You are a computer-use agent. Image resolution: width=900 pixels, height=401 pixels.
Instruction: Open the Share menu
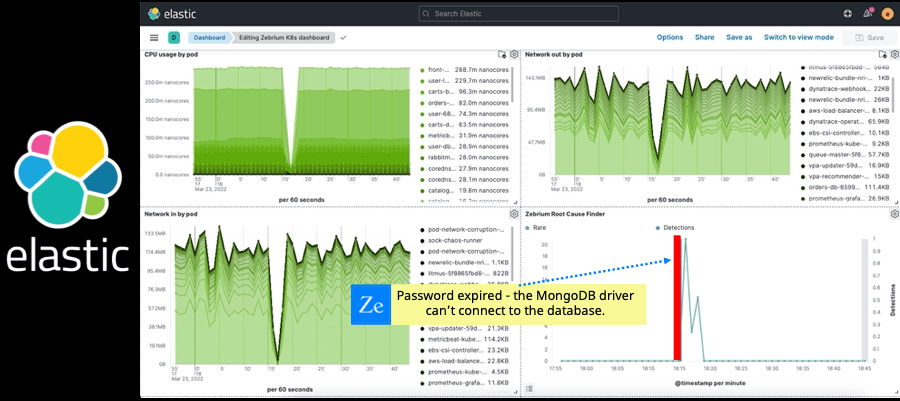click(704, 37)
